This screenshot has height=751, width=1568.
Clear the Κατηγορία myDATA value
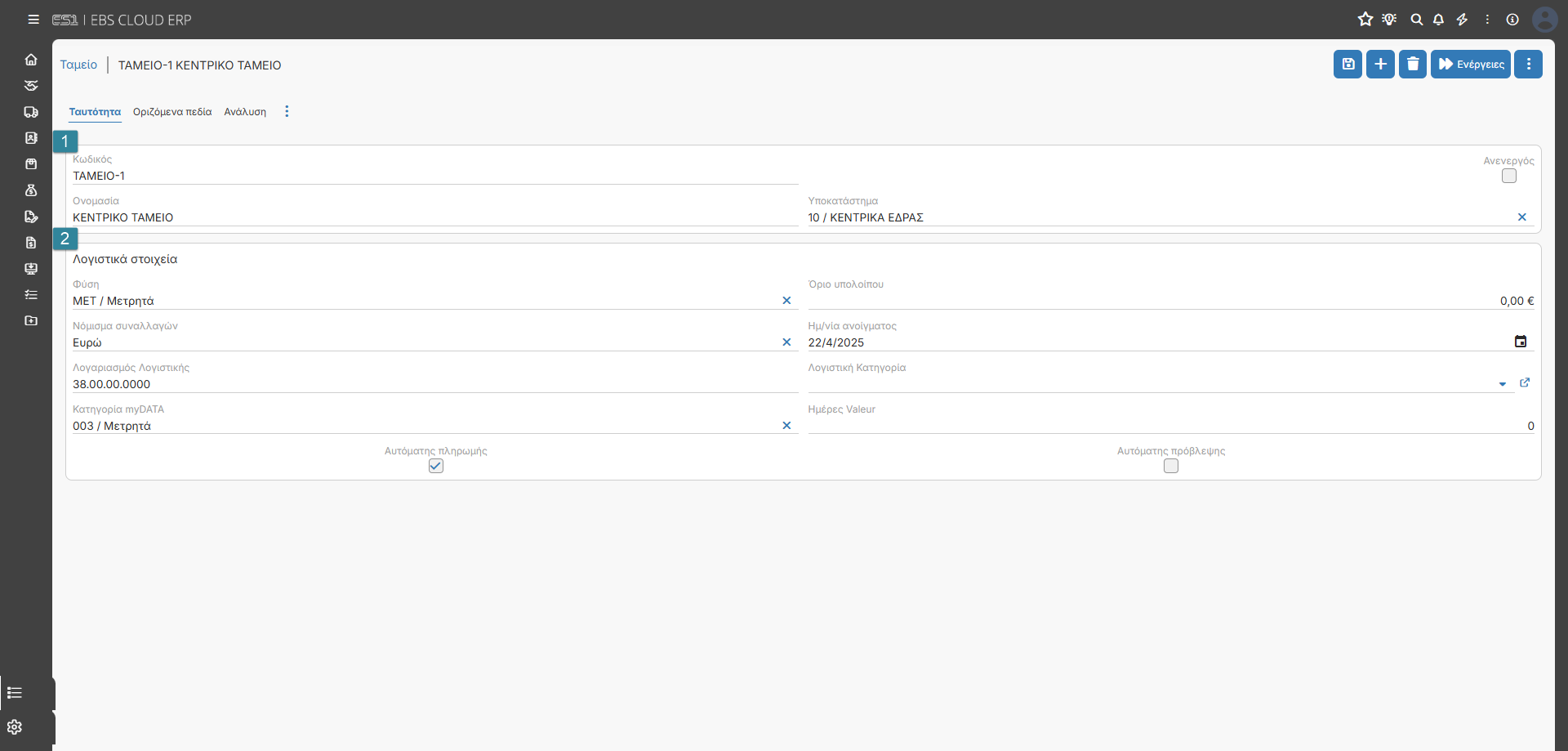click(x=786, y=426)
